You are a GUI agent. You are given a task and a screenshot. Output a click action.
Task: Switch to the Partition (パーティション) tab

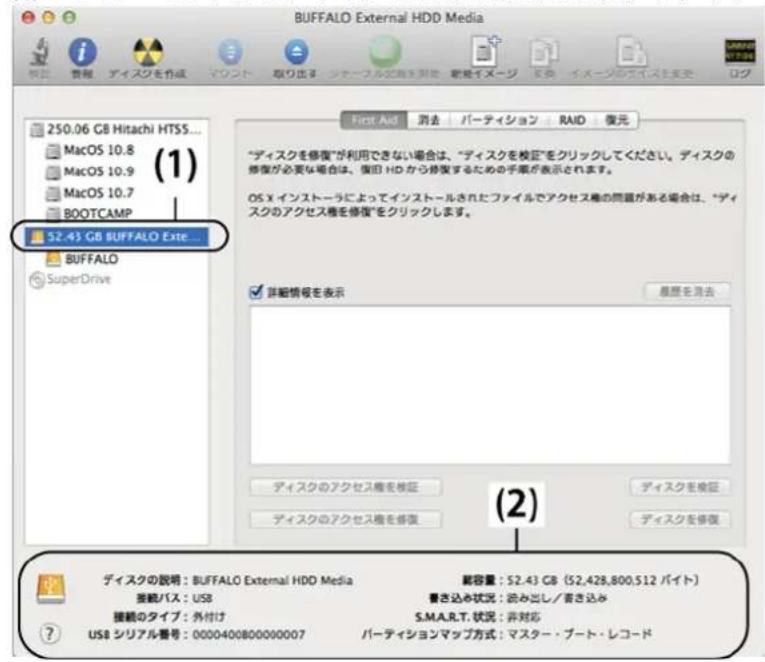500,120
